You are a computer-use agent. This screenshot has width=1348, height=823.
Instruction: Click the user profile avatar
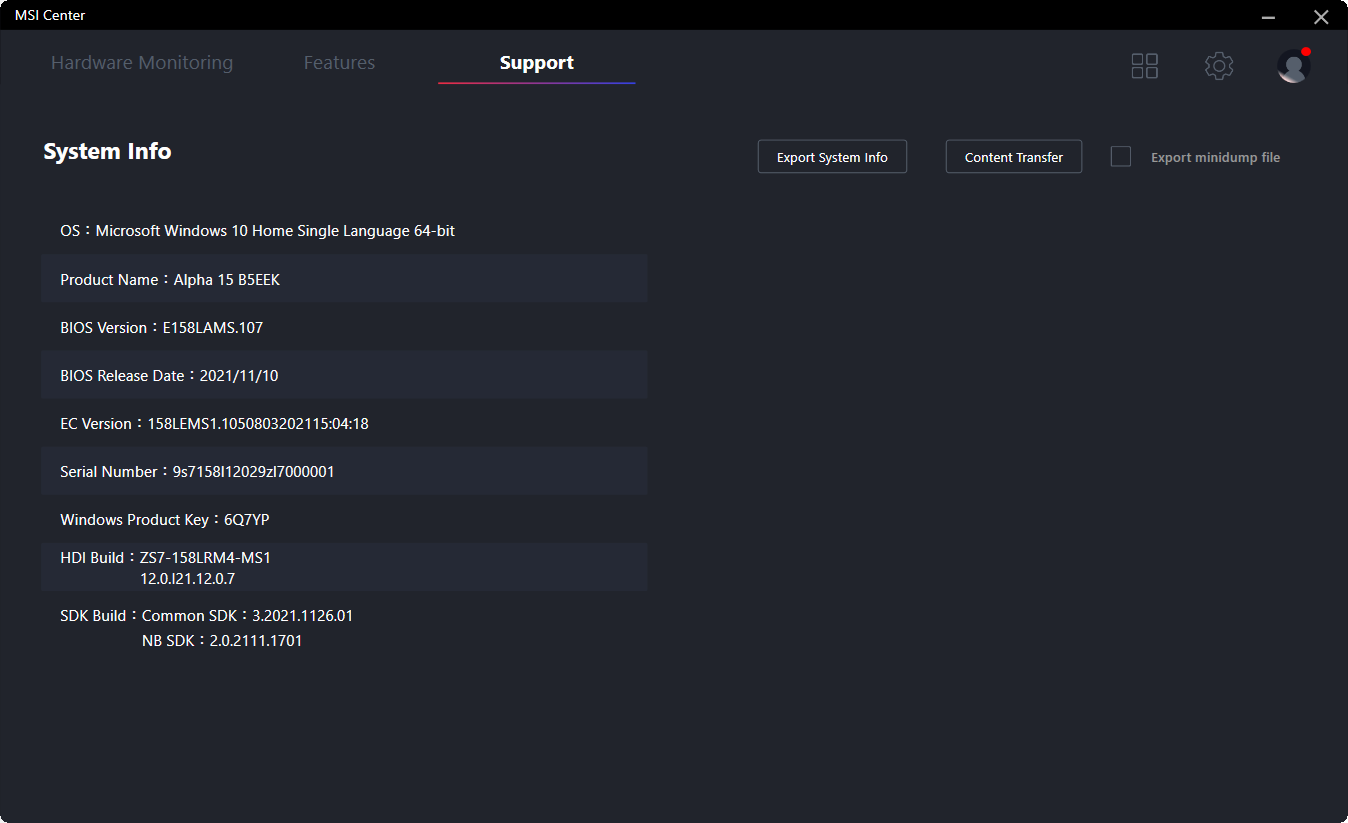click(1293, 66)
